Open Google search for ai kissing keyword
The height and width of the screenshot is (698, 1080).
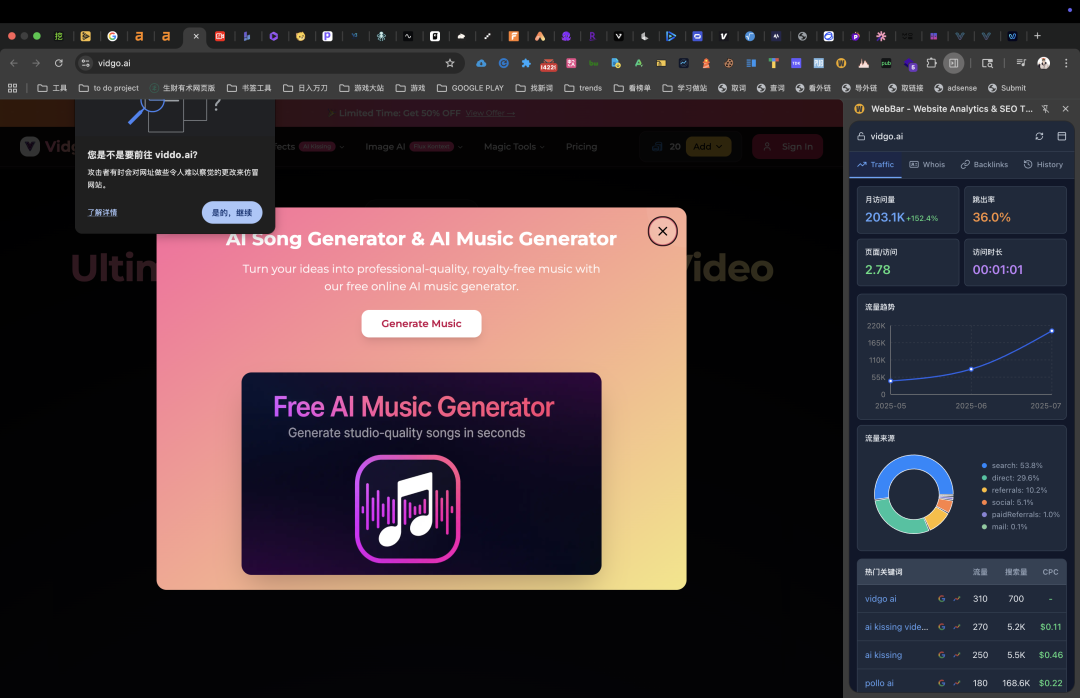click(941, 655)
